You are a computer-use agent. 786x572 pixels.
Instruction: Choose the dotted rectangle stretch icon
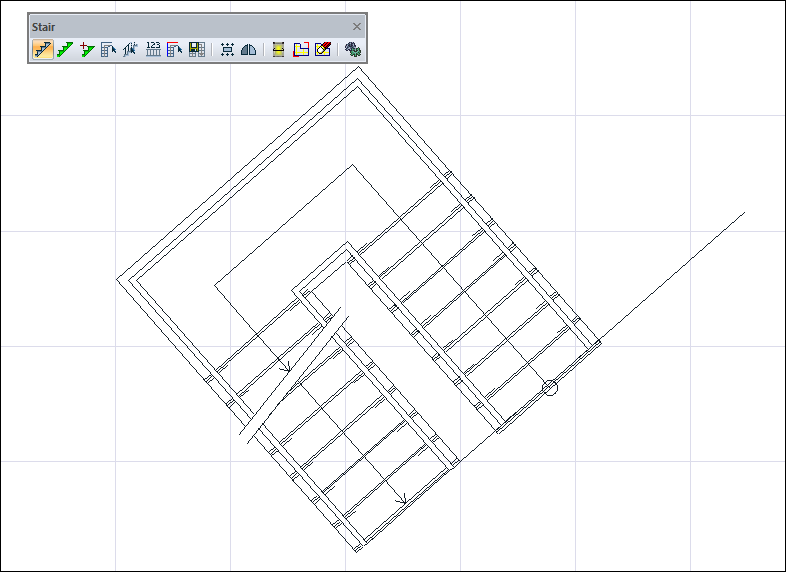(x=227, y=50)
